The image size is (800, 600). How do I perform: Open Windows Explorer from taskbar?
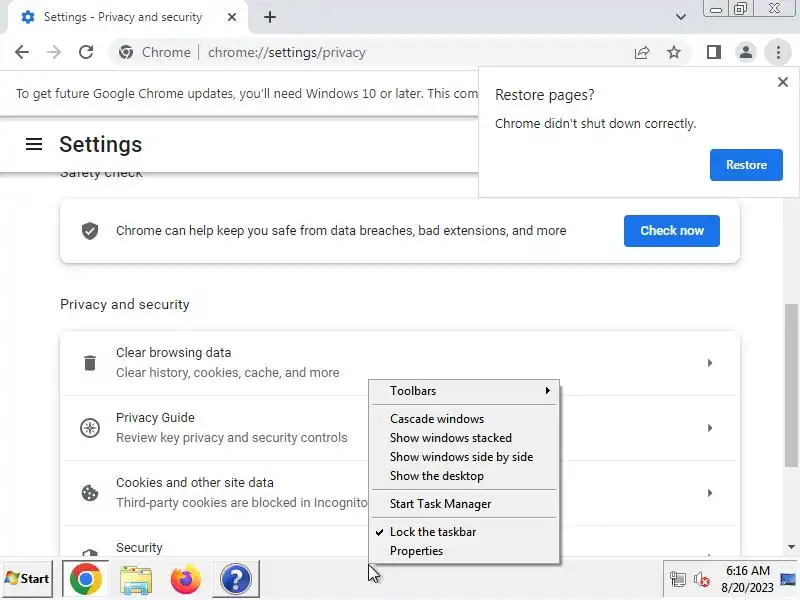(136, 579)
